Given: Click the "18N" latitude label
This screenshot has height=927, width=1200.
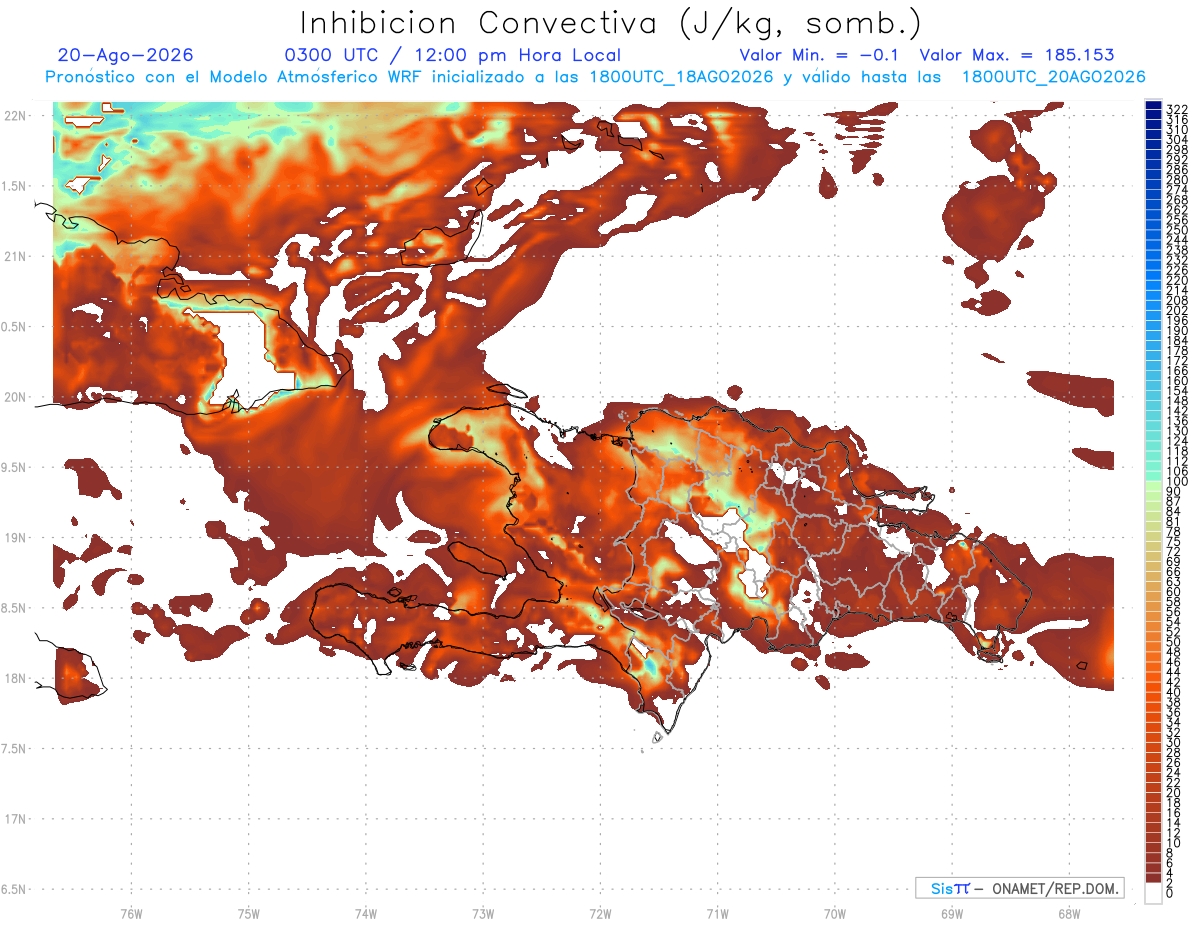Looking at the screenshot, I should [x=15, y=679].
